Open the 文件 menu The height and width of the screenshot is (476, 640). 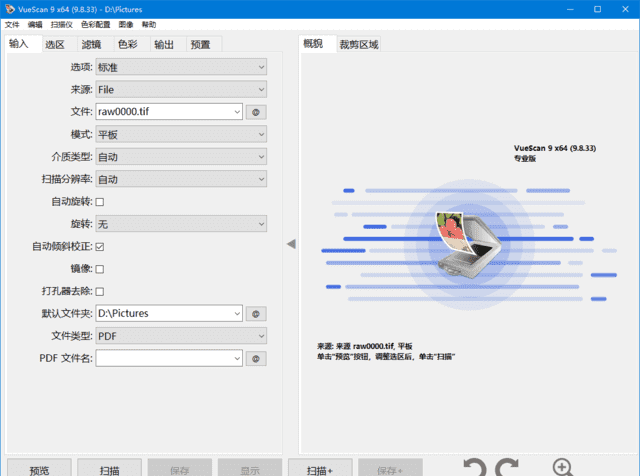click(12, 24)
